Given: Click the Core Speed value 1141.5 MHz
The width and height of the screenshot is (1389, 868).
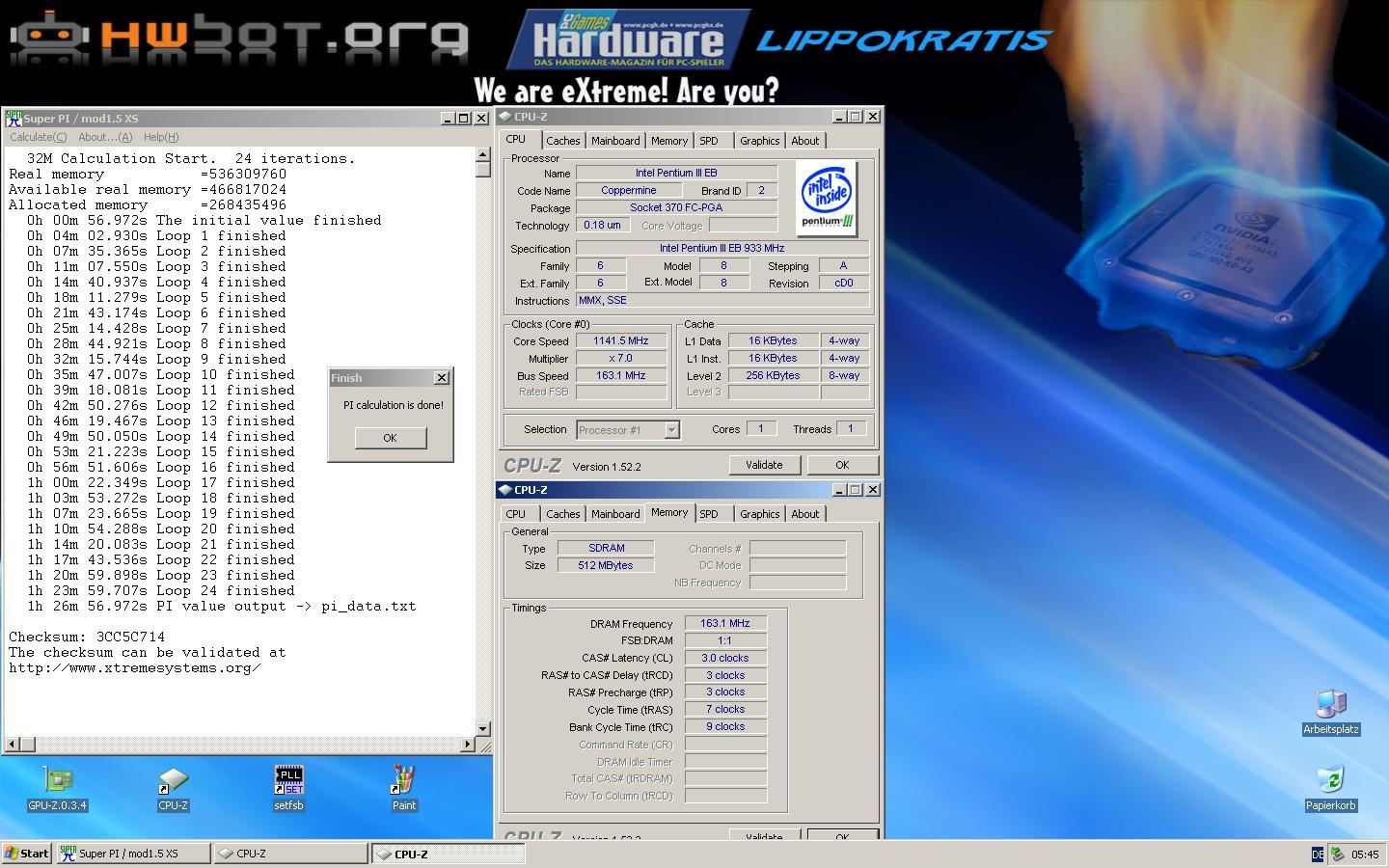Looking at the screenshot, I should click(621, 340).
